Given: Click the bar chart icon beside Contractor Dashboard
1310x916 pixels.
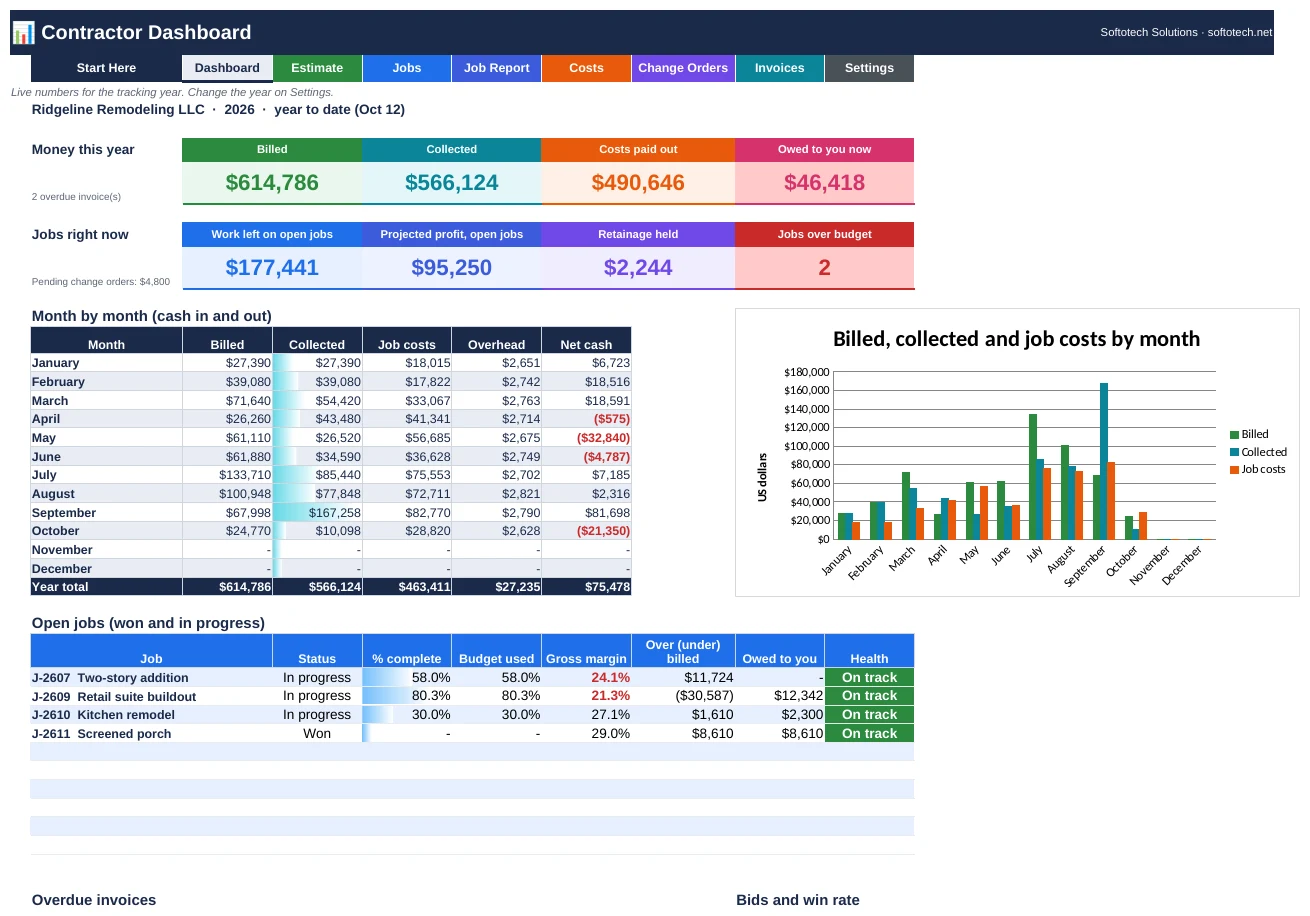Looking at the screenshot, I should pos(24,33).
